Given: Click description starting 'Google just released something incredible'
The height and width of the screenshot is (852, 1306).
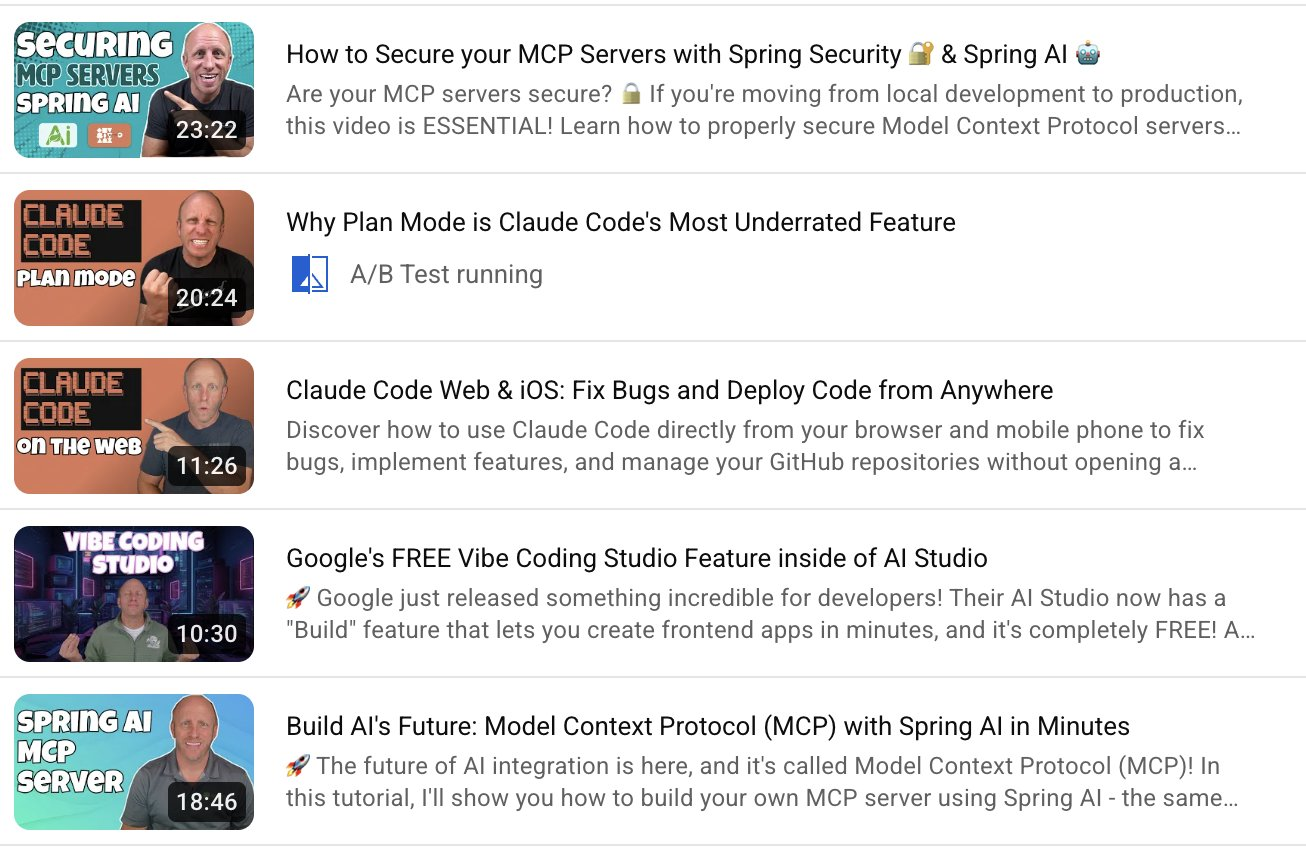Looking at the screenshot, I should coord(770,614).
